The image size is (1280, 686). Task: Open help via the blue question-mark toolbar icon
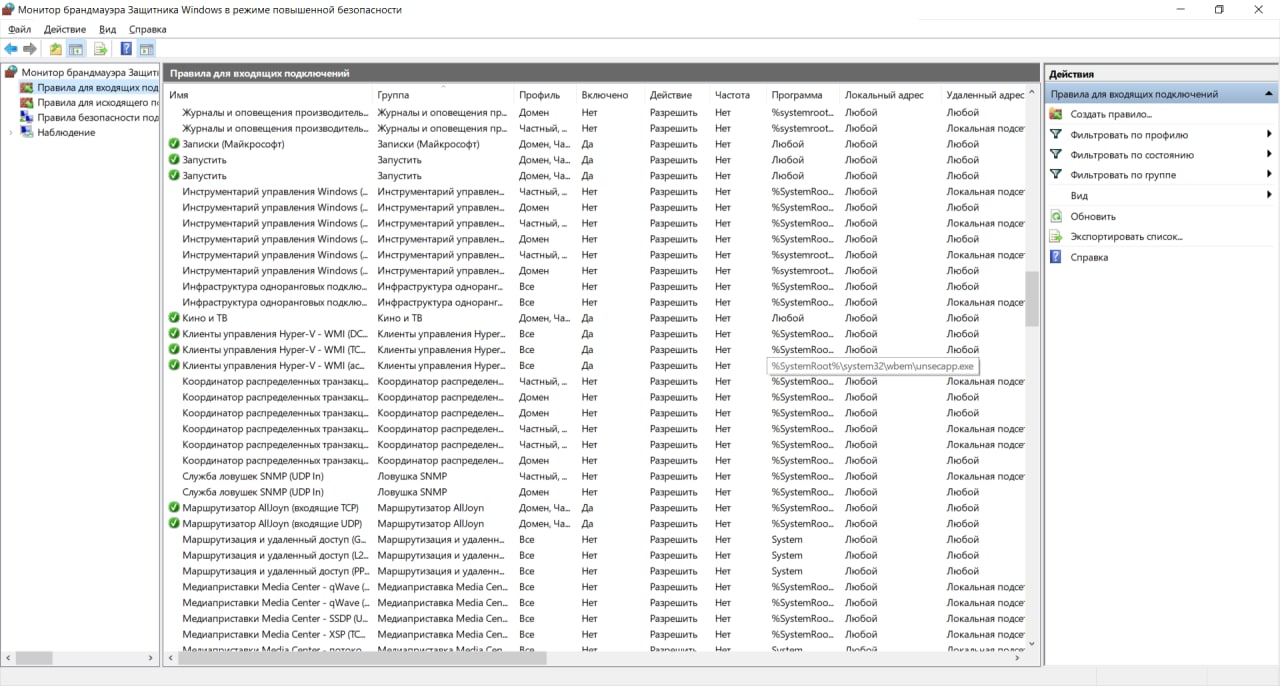127,49
